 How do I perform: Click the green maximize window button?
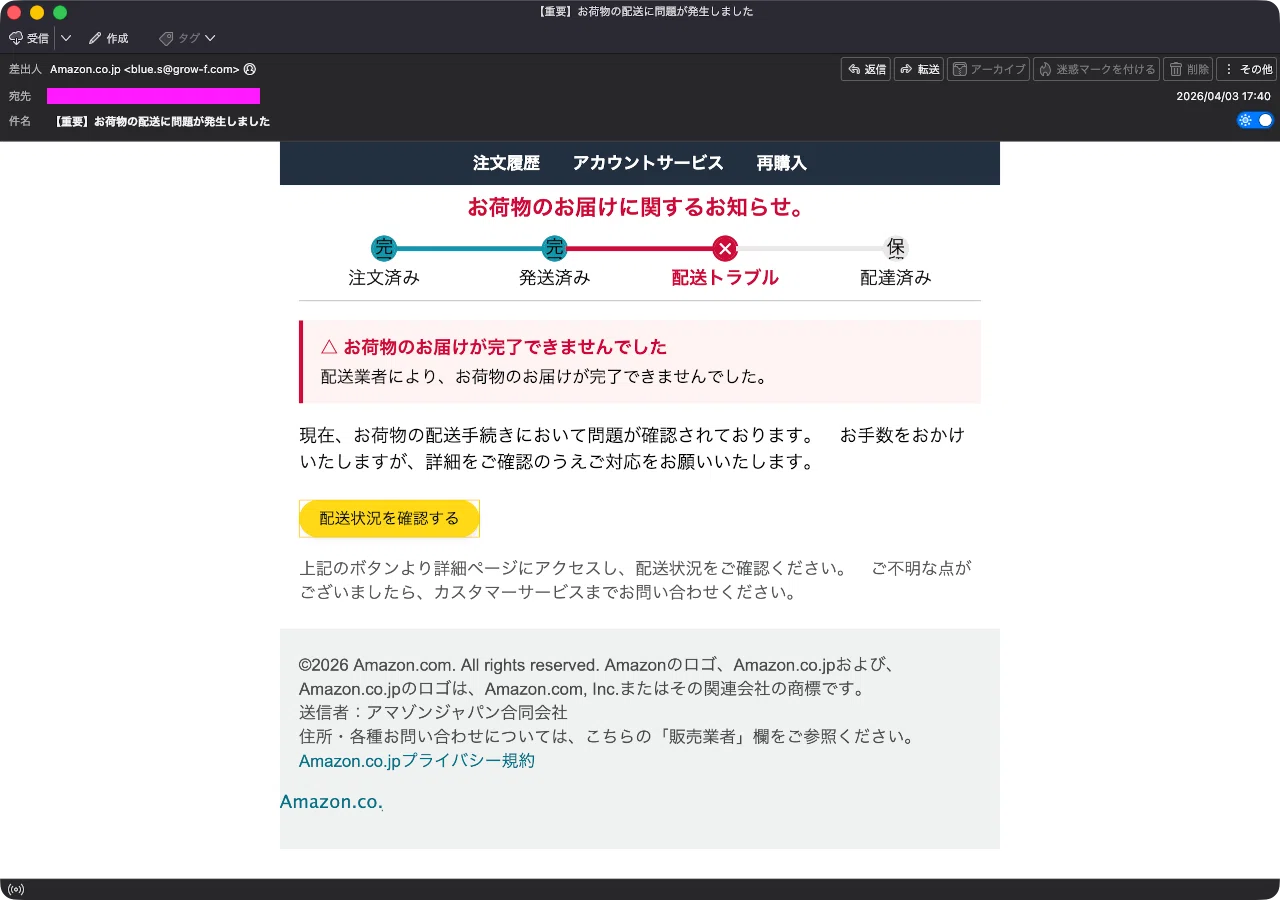click(60, 12)
